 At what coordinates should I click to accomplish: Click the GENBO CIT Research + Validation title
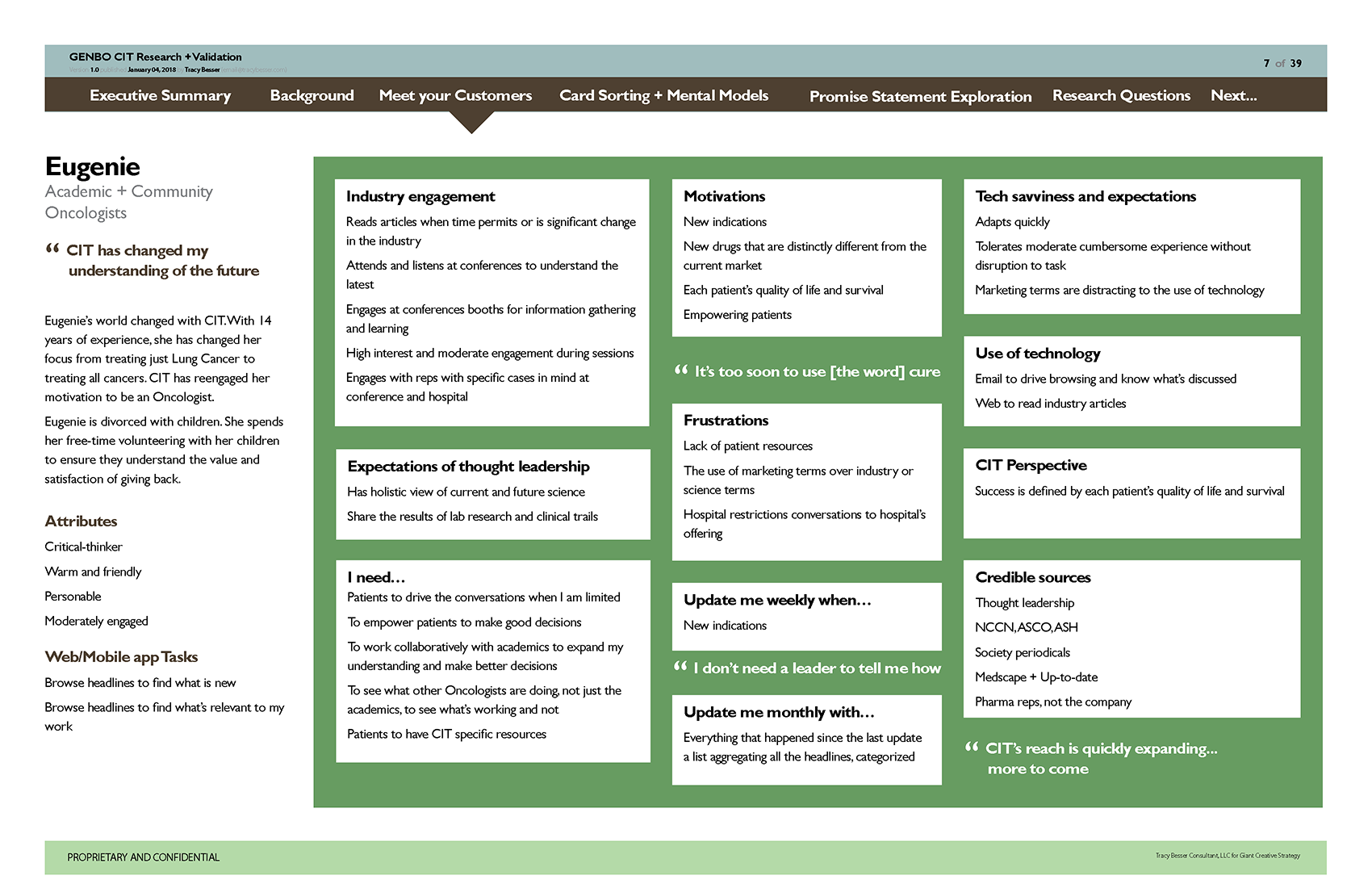tap(155, 57)
